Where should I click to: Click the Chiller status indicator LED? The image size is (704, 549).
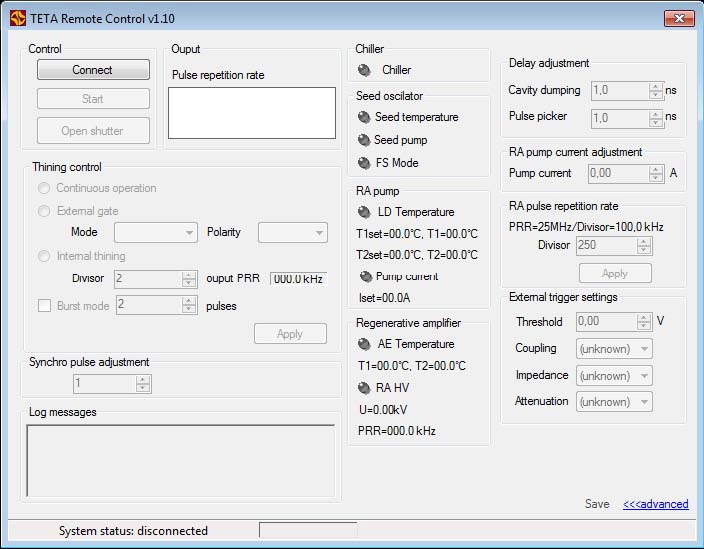(x=364, y=70)
